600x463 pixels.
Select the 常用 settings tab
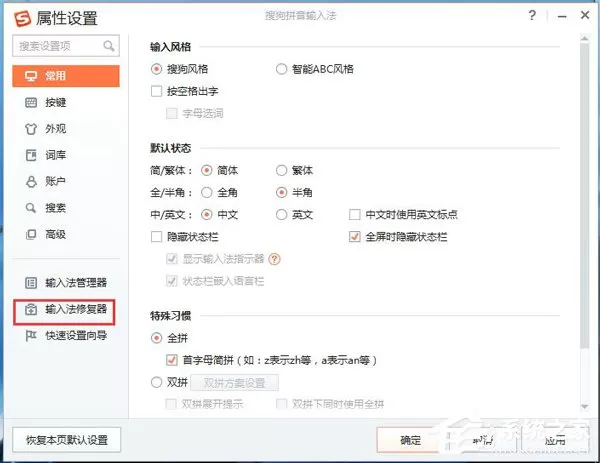coord(66,76)
